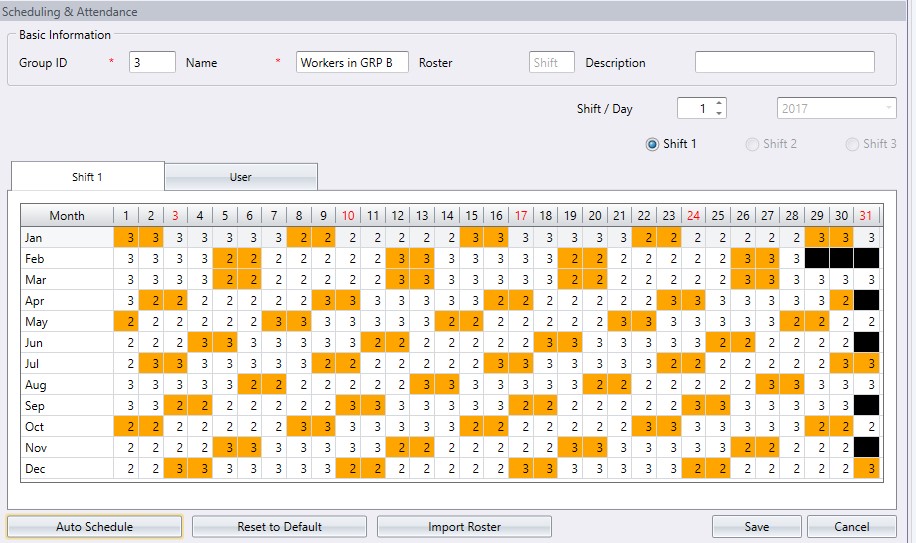Image resolution: width=916 pixels, height=543 pixels.
Task: Click the Name field 'Workers in GRP B'
Action: (352, 62)
